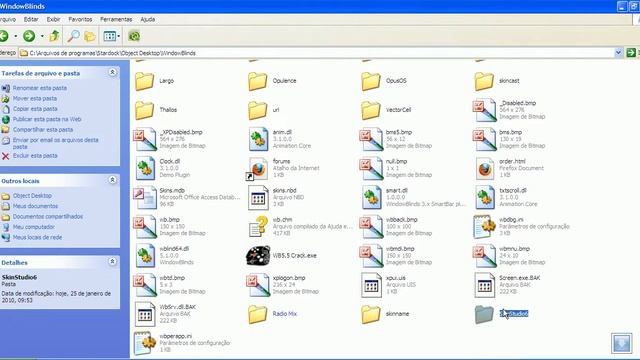640x360 pixels.
Task: Open the Ferramentas menu
Action: (x=116, y=19)
